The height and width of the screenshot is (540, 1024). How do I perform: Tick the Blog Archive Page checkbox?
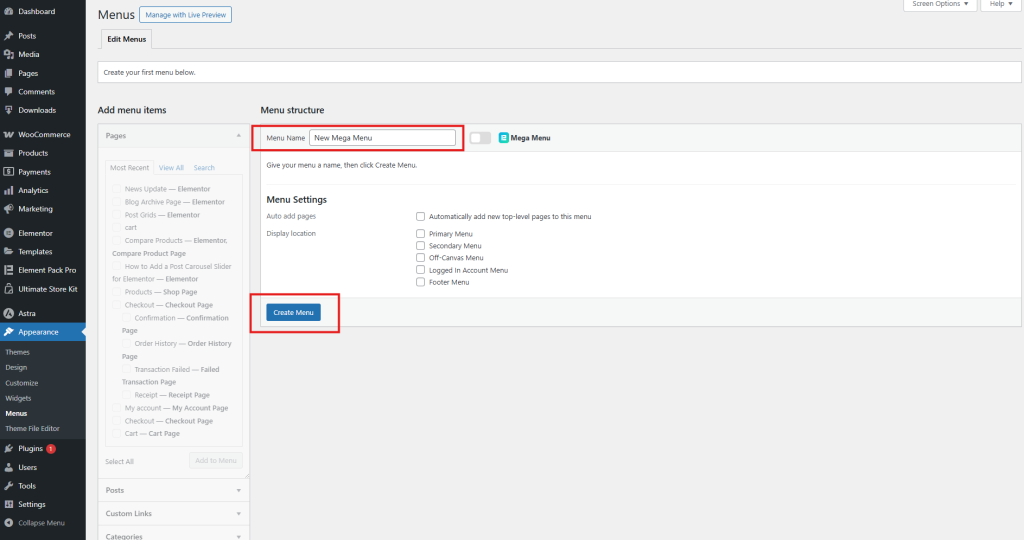coord(116,202)
